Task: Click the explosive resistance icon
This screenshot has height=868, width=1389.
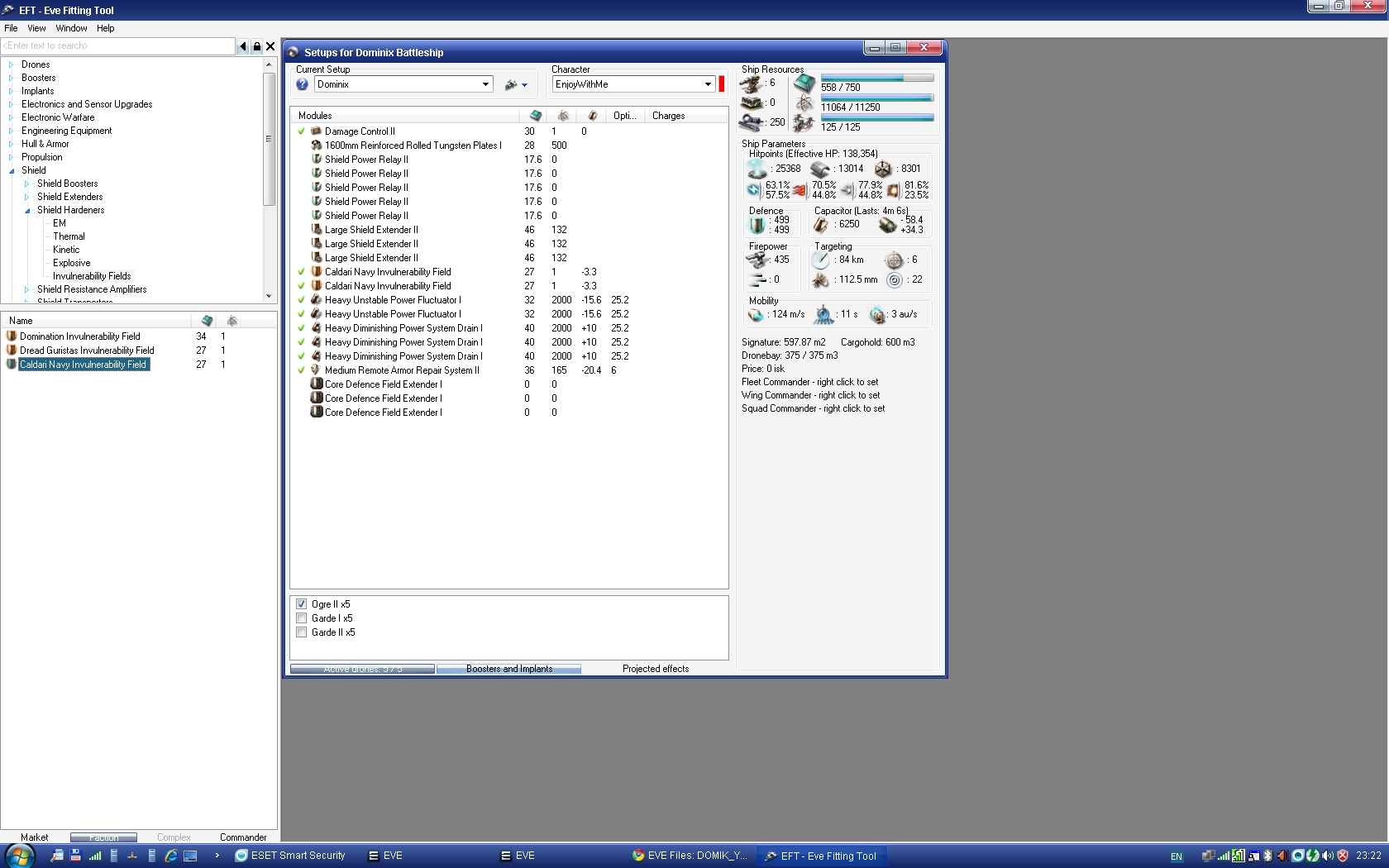Action: [893, 190]
